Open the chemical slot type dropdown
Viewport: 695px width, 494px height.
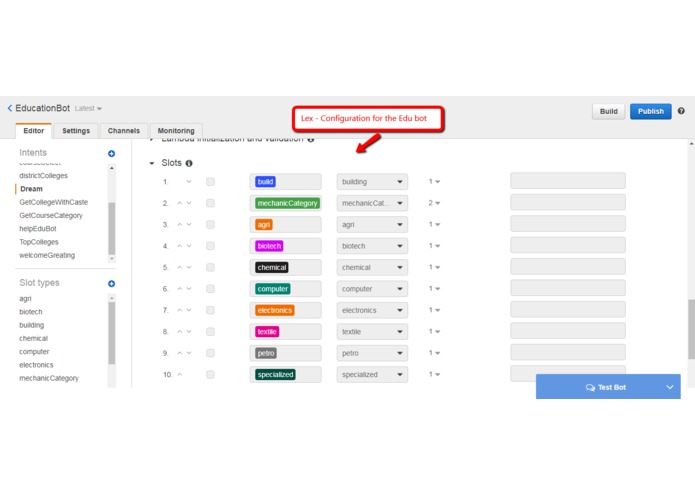click(x=372, y=267)
